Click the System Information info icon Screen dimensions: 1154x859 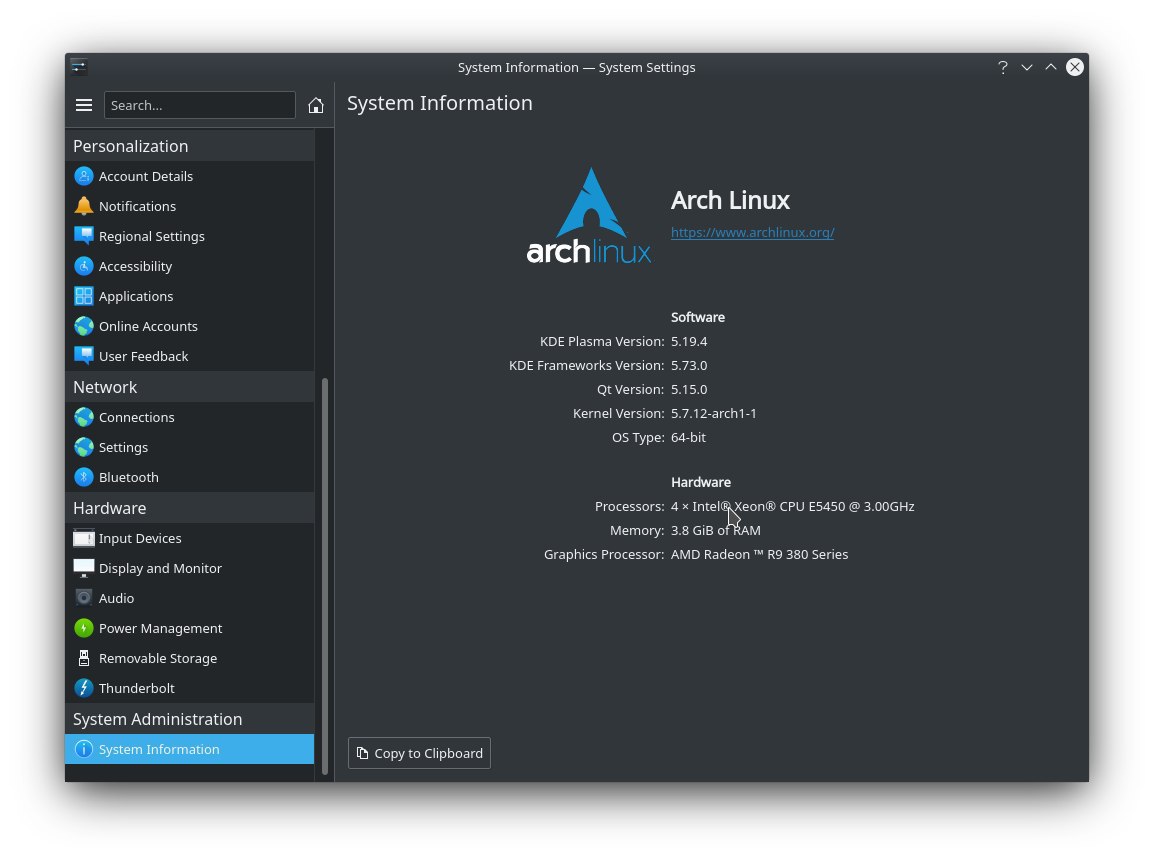(84, 749)
